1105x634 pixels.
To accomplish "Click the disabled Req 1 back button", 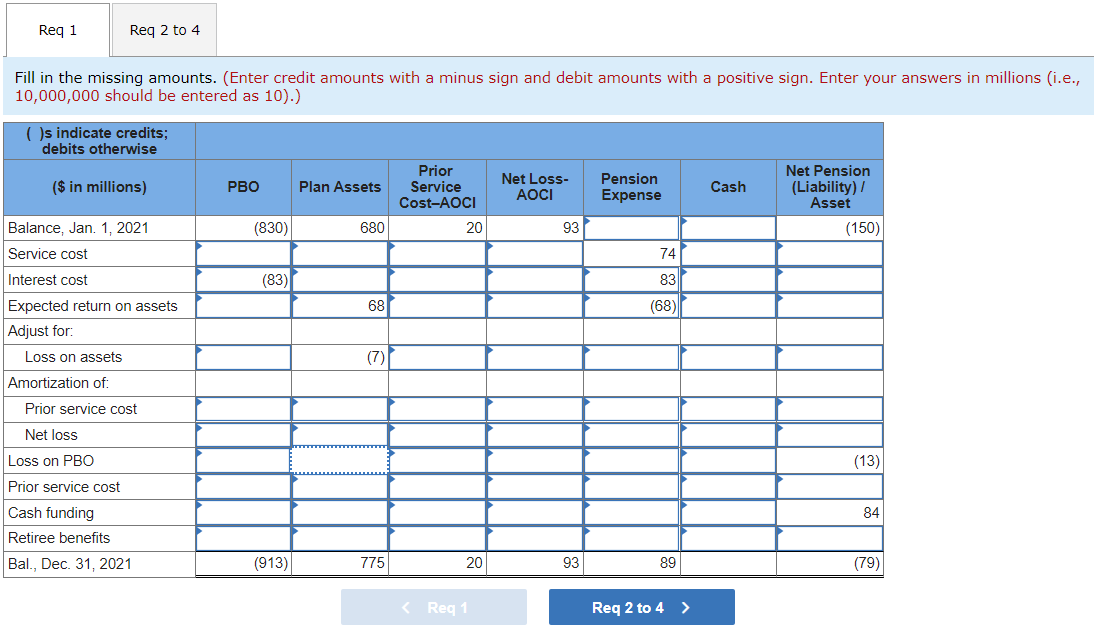I will (434, 607).
